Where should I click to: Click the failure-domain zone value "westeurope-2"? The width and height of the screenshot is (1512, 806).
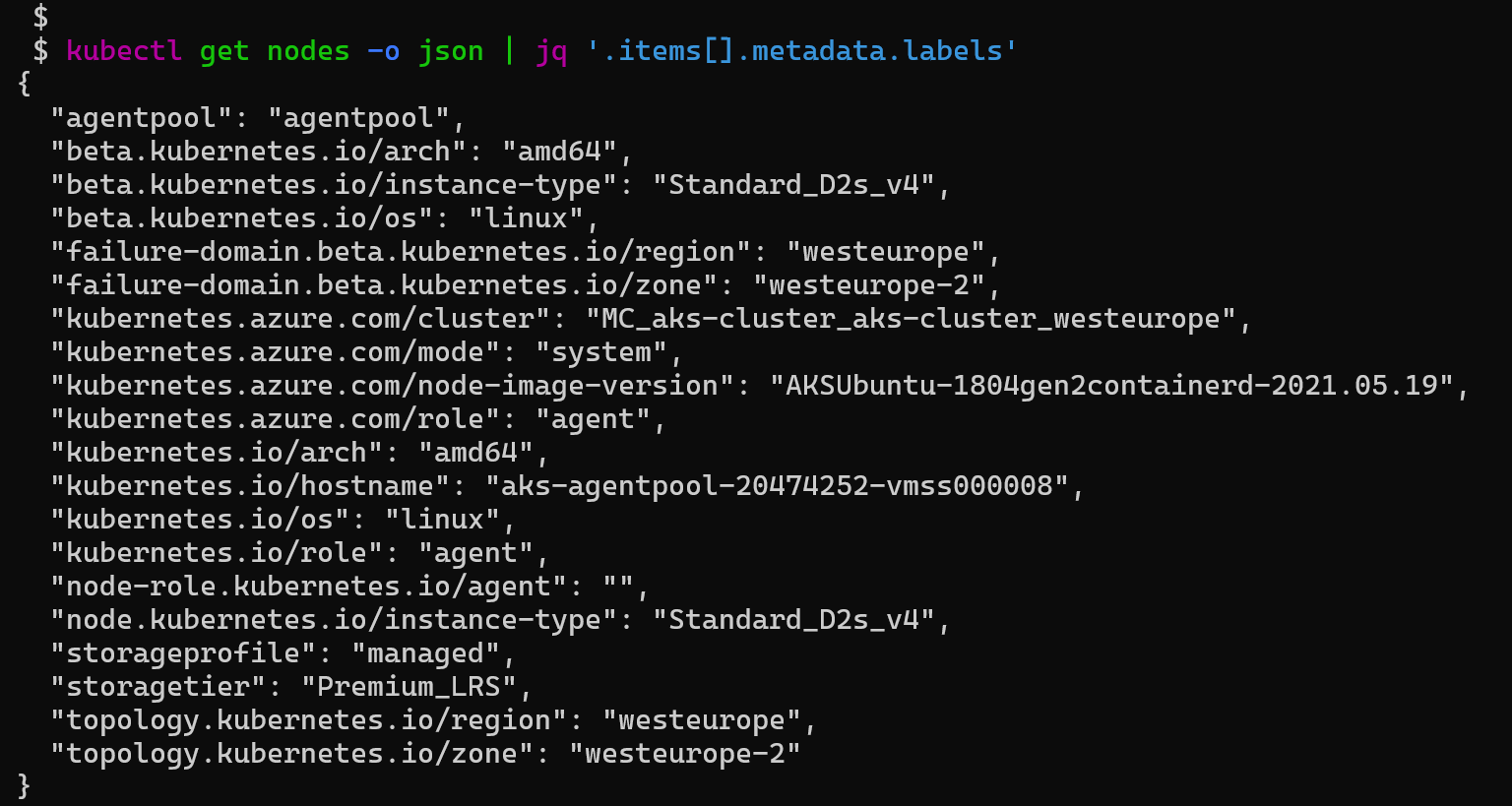(869, 285)
